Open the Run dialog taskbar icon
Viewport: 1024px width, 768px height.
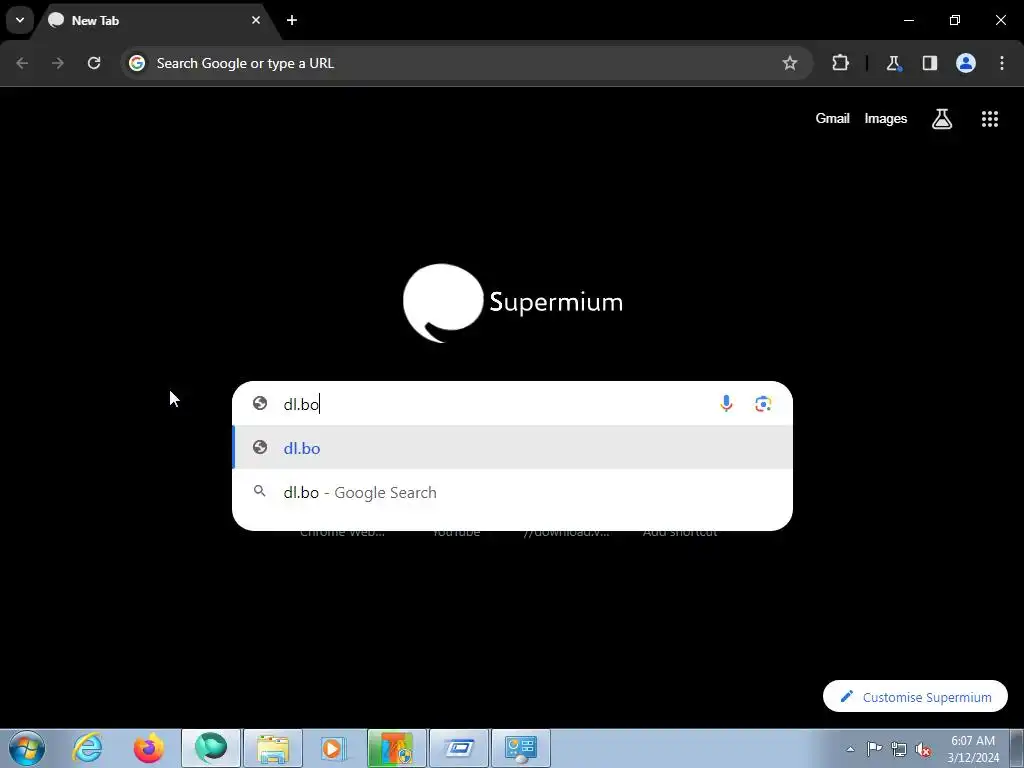pyautogui.click(x=458, y=748)
